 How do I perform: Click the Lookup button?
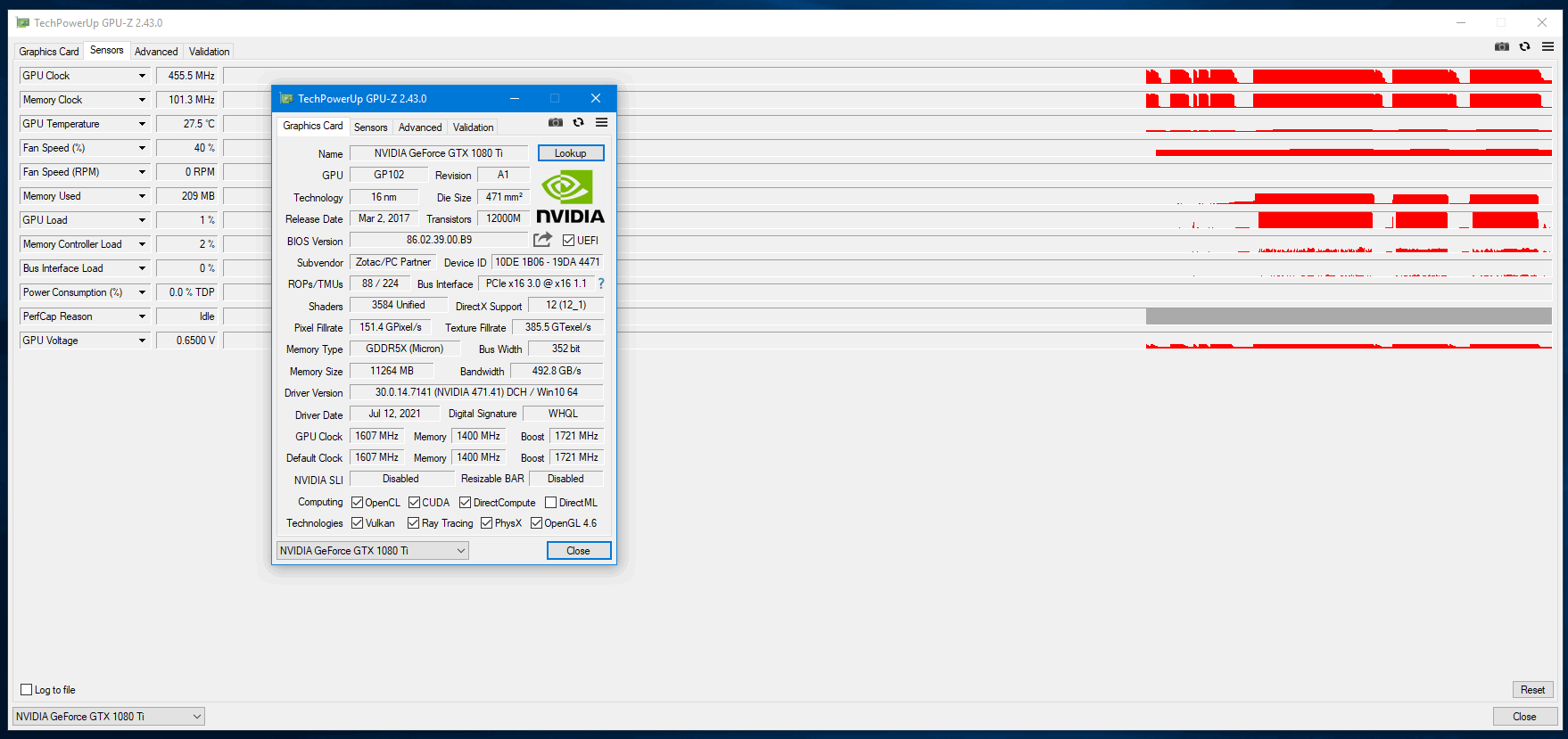click(x=571, y=153)
